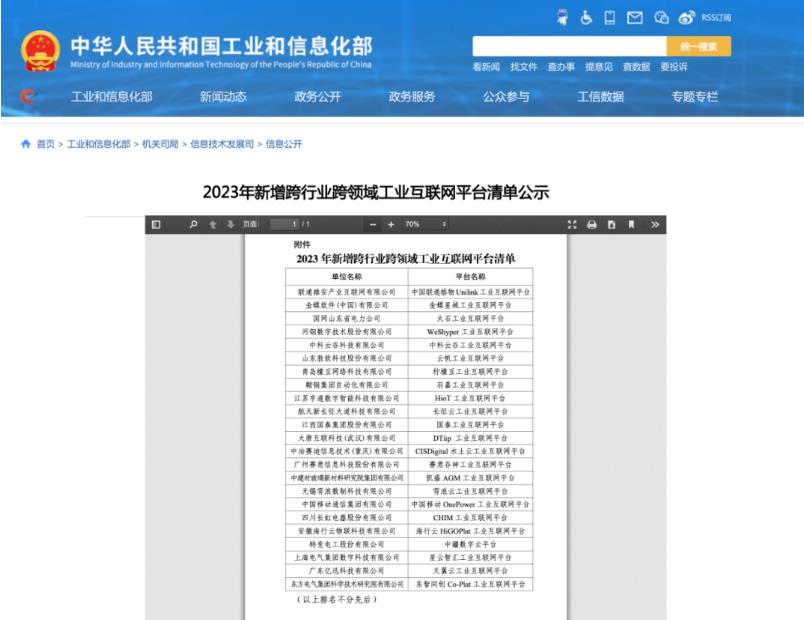
Task: Click 信息技术发展司 in the breadcrumb
Action: 222,144
